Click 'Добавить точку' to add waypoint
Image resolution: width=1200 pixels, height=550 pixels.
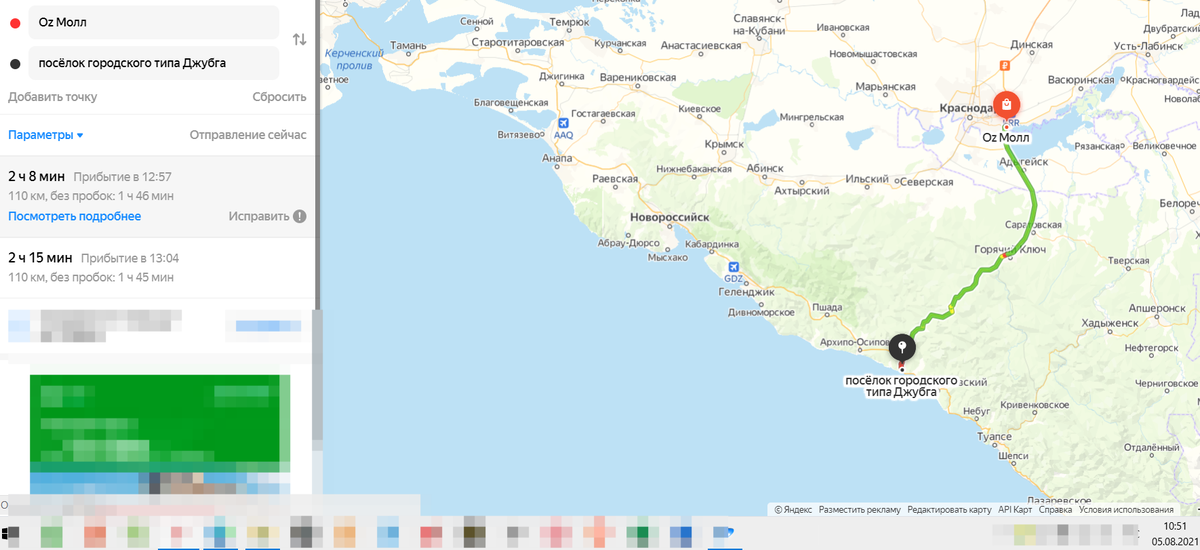click(53, 97)
